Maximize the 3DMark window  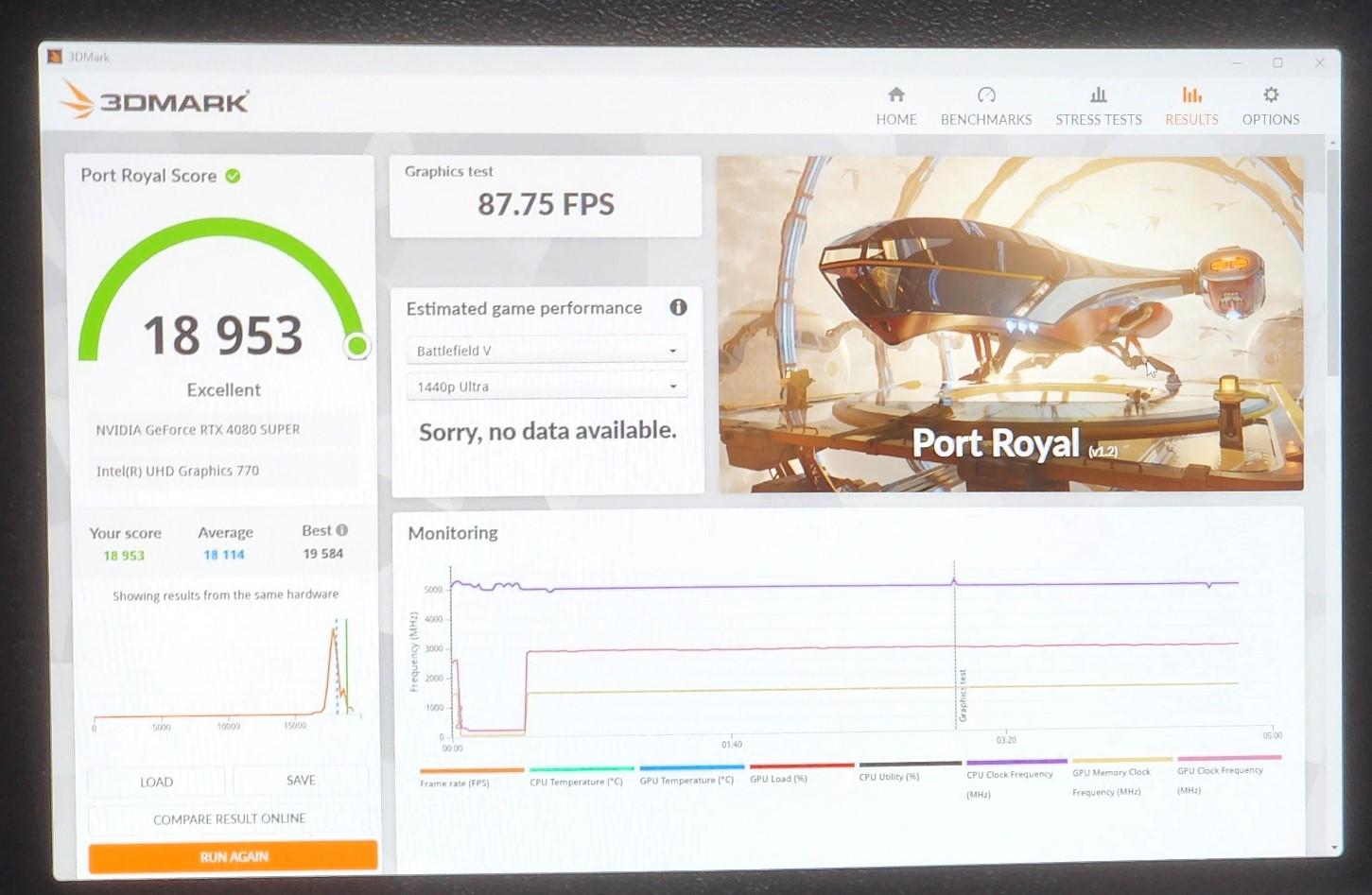[x=1277, y=62]
